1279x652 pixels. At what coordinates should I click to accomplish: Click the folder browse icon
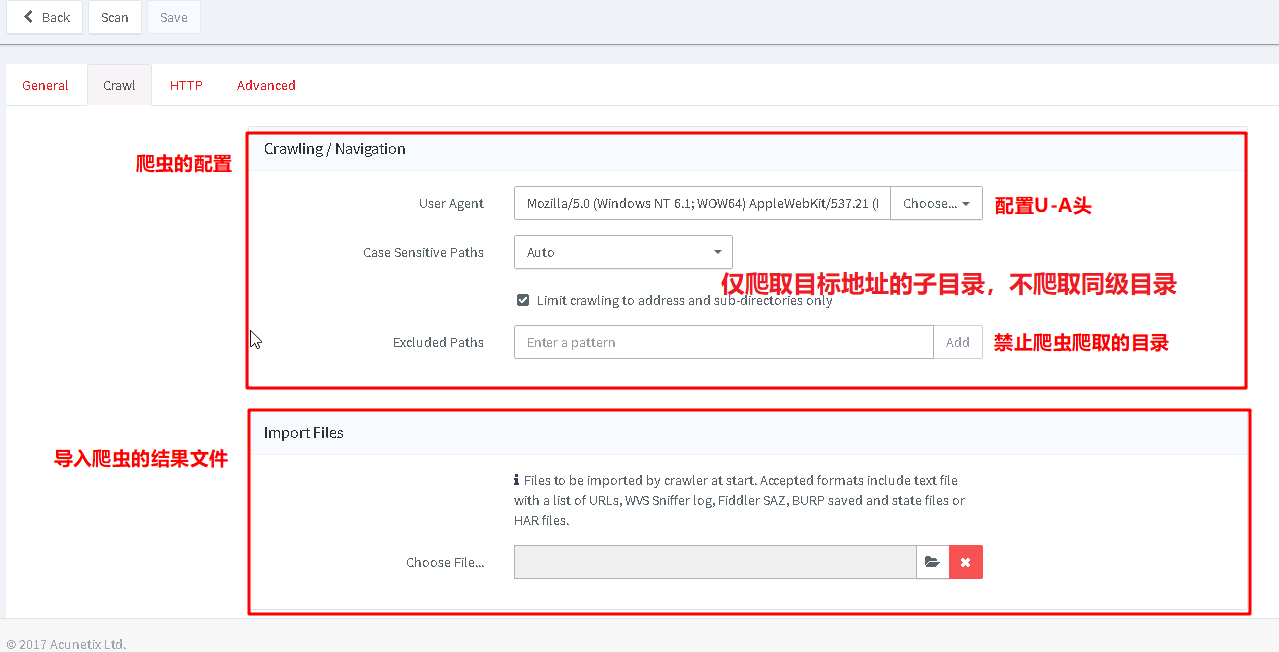[932, 562]
